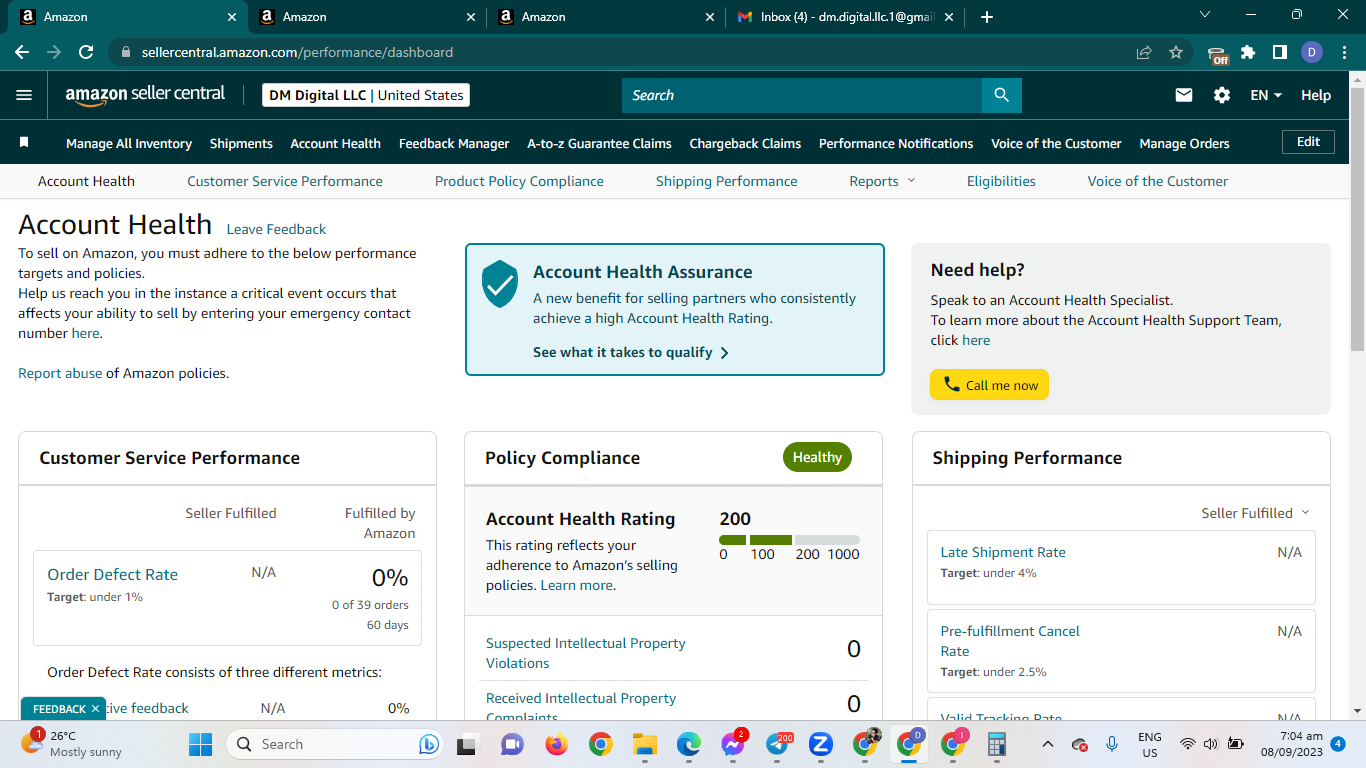Viewport: 1366px width, 768px height.
Task: Open Manage All Inventory in favorites bar
Action: (129, 143)
